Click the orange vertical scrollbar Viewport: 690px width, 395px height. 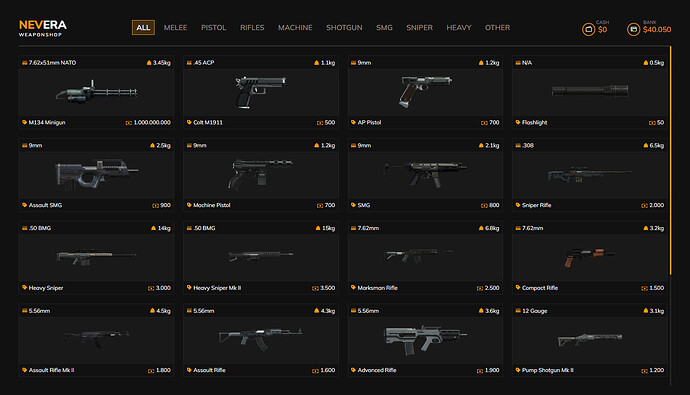click(670, 160)
